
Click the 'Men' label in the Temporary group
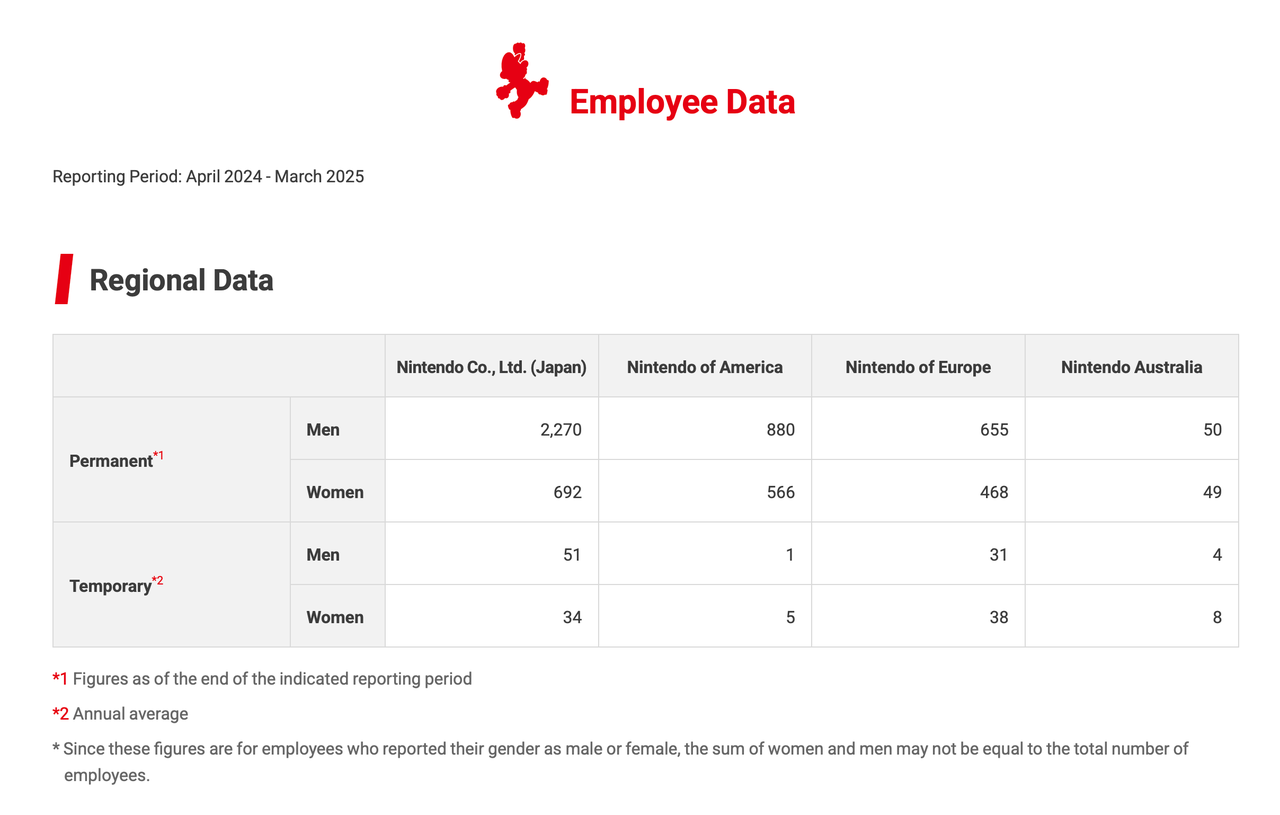pyautogui.click(x=323, y=555)
